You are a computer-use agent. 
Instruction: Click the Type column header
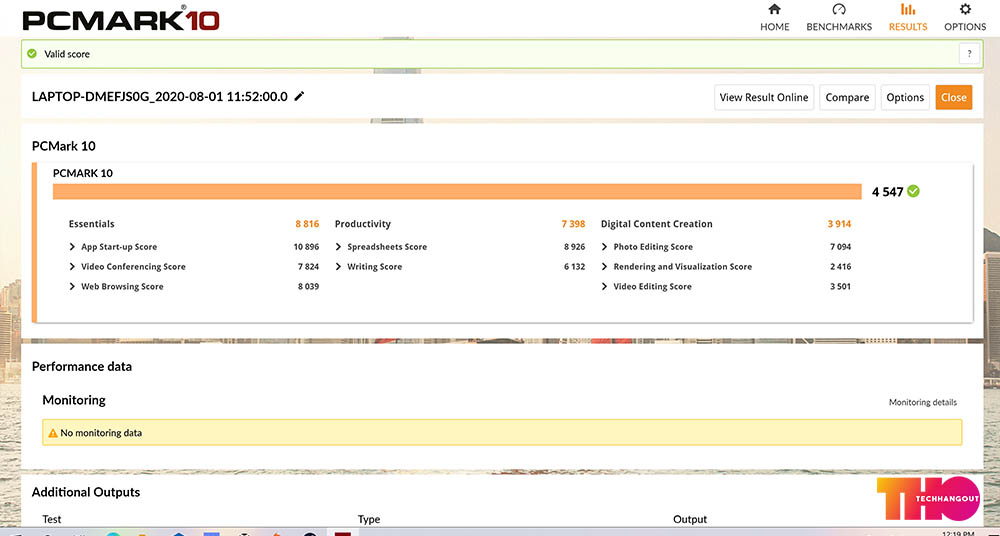pyautogui.click(x=369, y=519)
